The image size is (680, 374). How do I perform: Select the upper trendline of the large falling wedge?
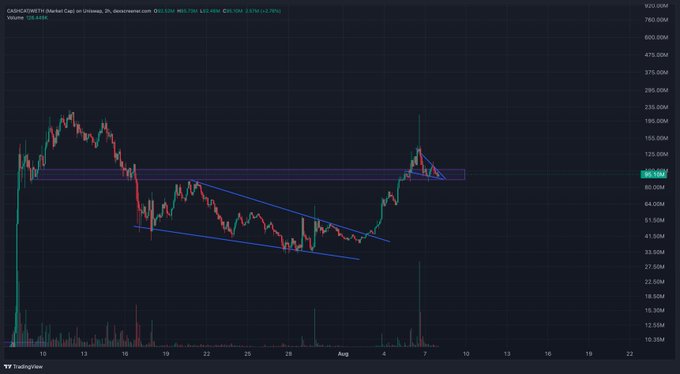click(x=290, y=210)
